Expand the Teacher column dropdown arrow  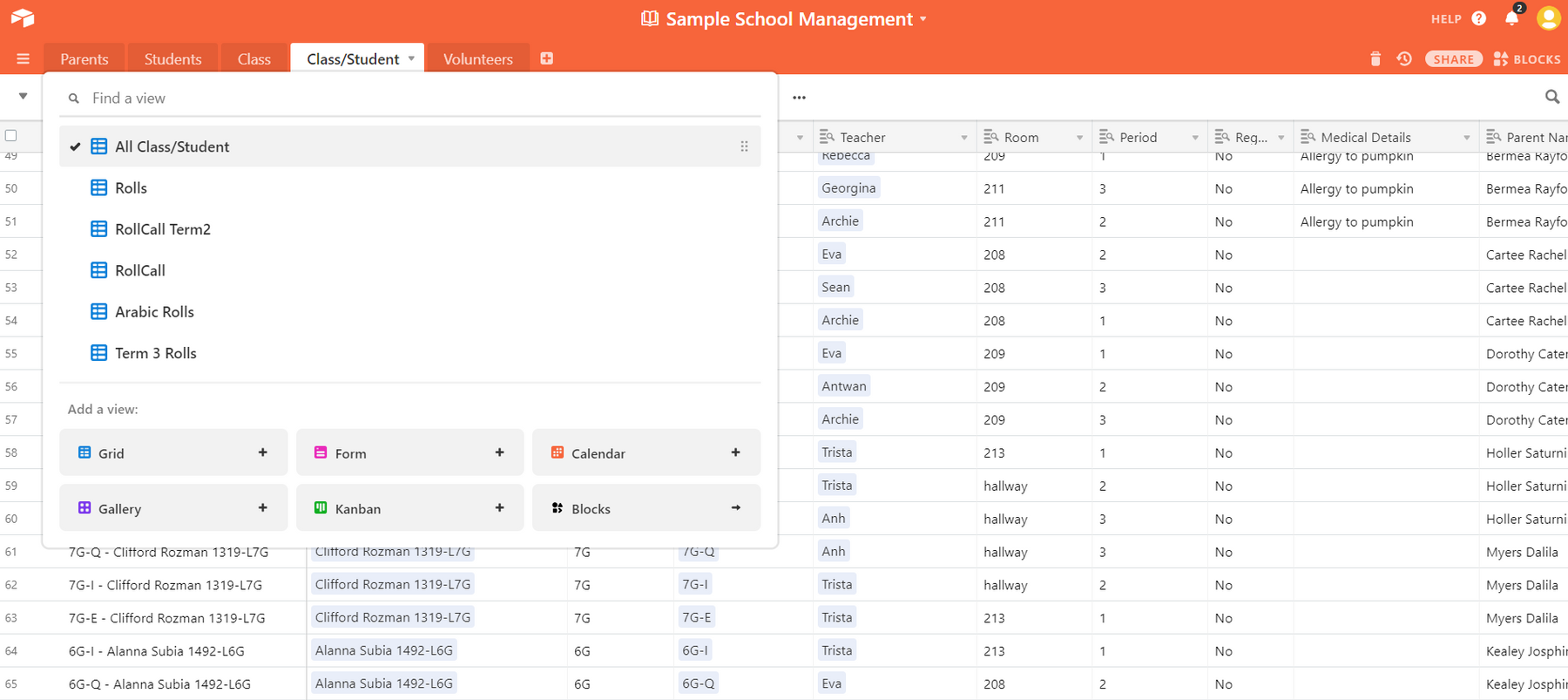pyautogui.click(x=963, y=138)
